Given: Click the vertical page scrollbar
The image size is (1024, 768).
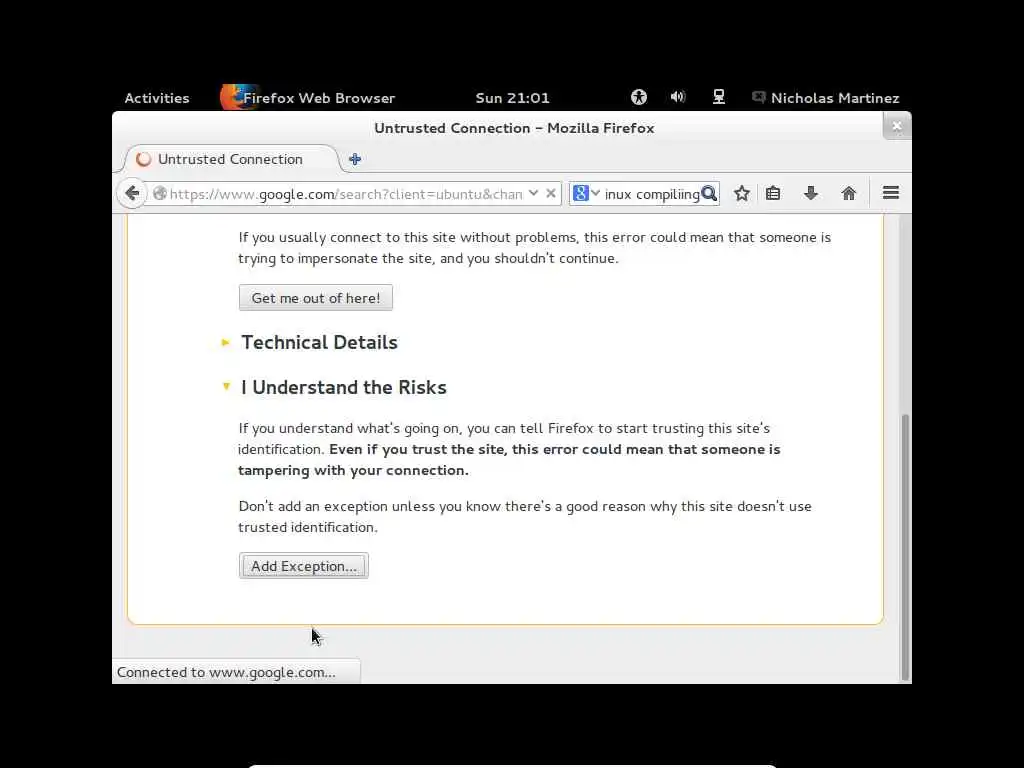Looking at the screenshot, I should [x=904, y=547].
